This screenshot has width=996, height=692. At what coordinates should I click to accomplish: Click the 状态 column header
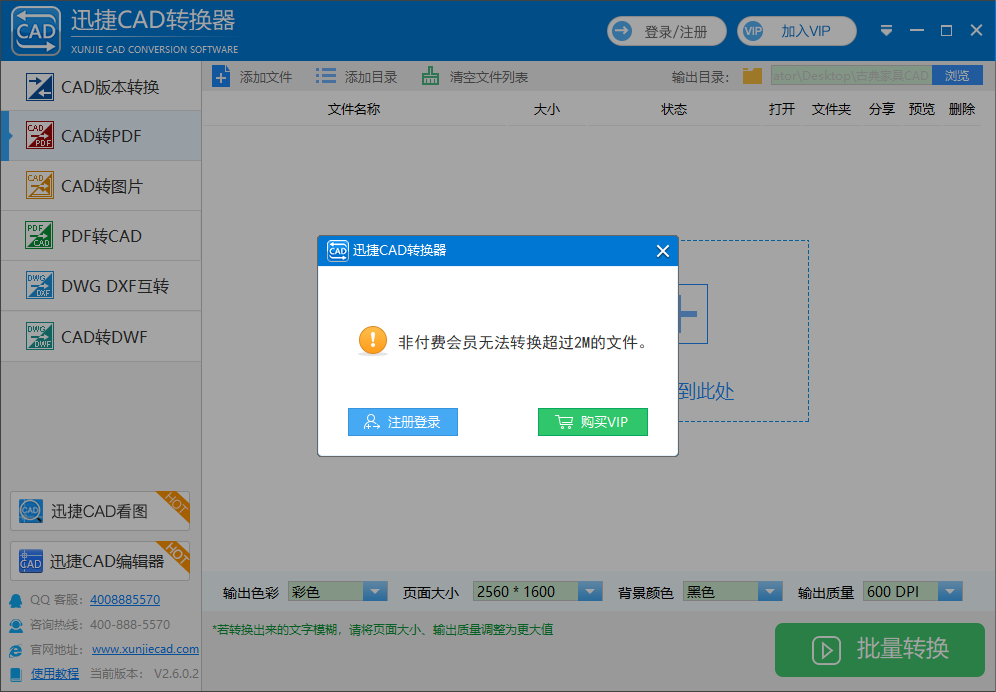coord(674,109)
